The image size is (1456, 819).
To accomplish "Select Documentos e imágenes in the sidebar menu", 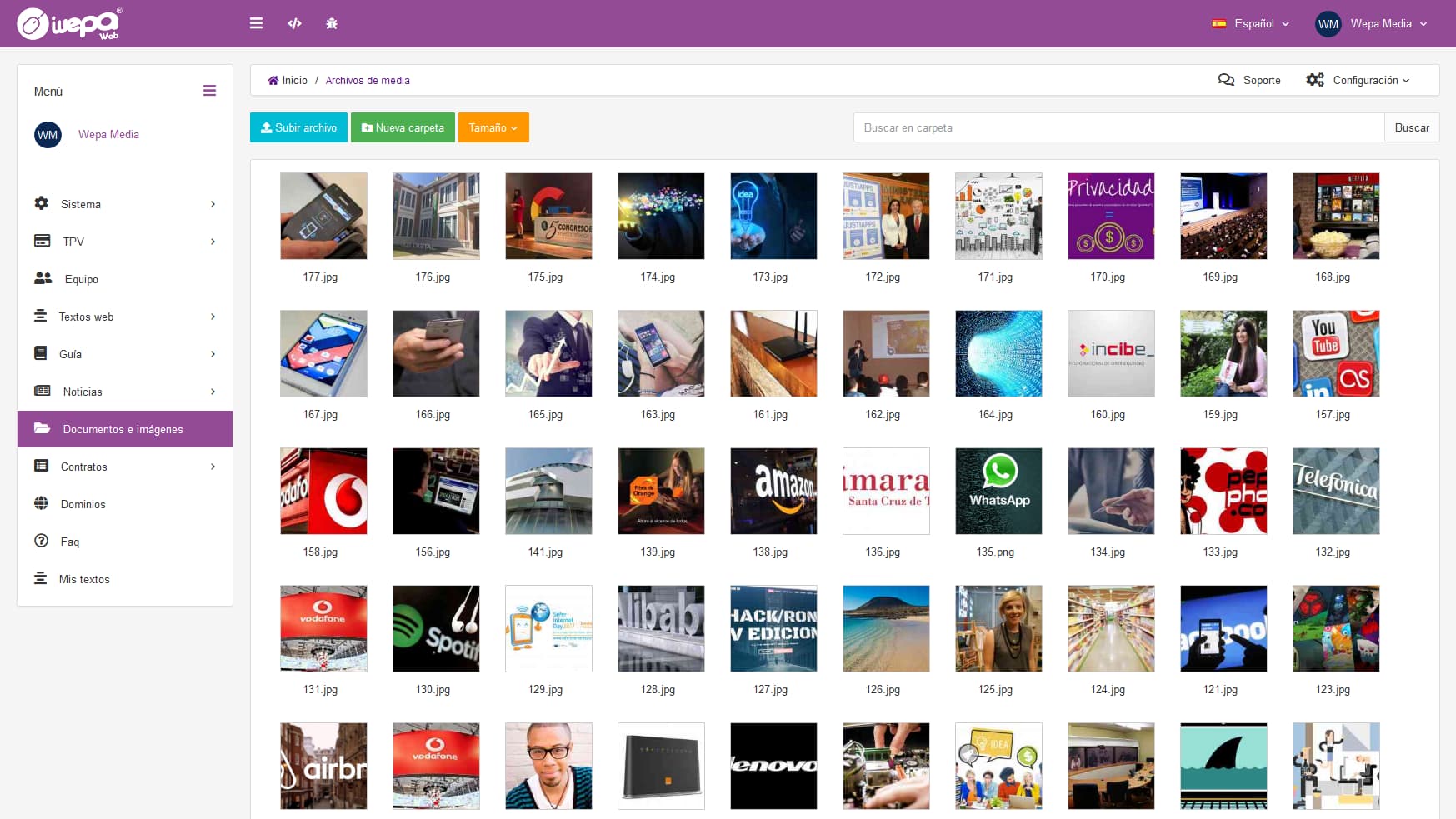I will pyautogui.click(x=123, y=429).
